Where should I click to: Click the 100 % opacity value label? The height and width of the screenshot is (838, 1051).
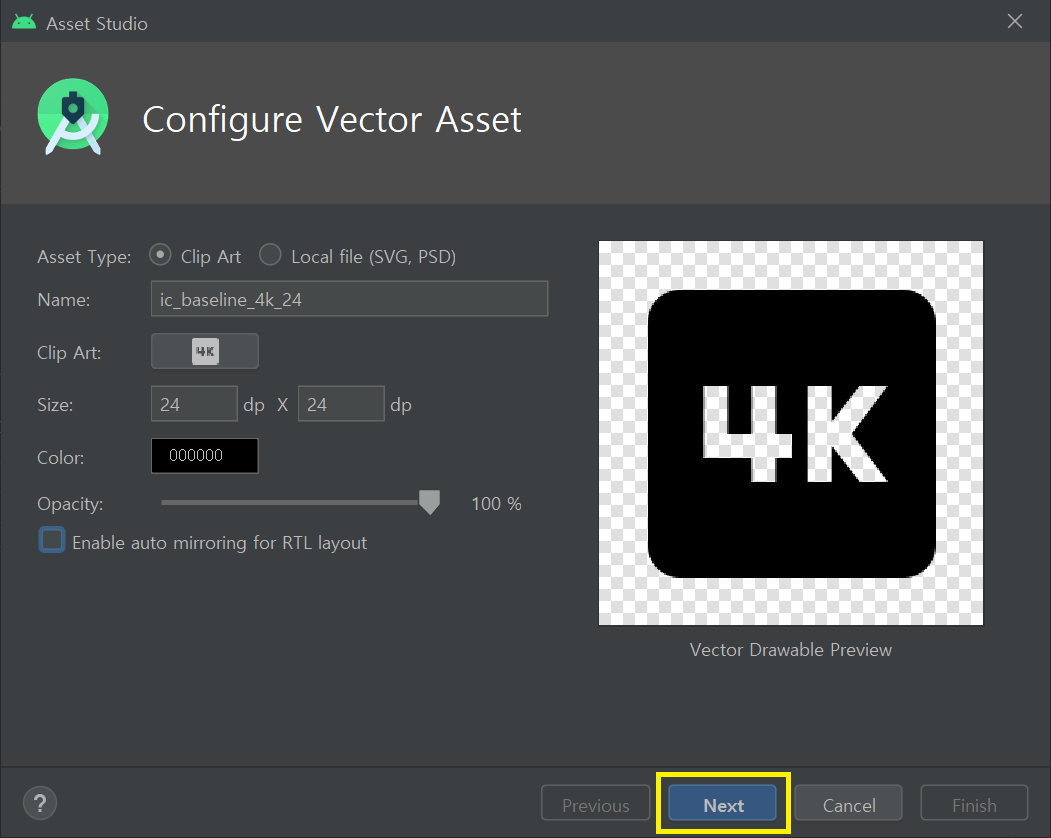[x=496, y=504]
